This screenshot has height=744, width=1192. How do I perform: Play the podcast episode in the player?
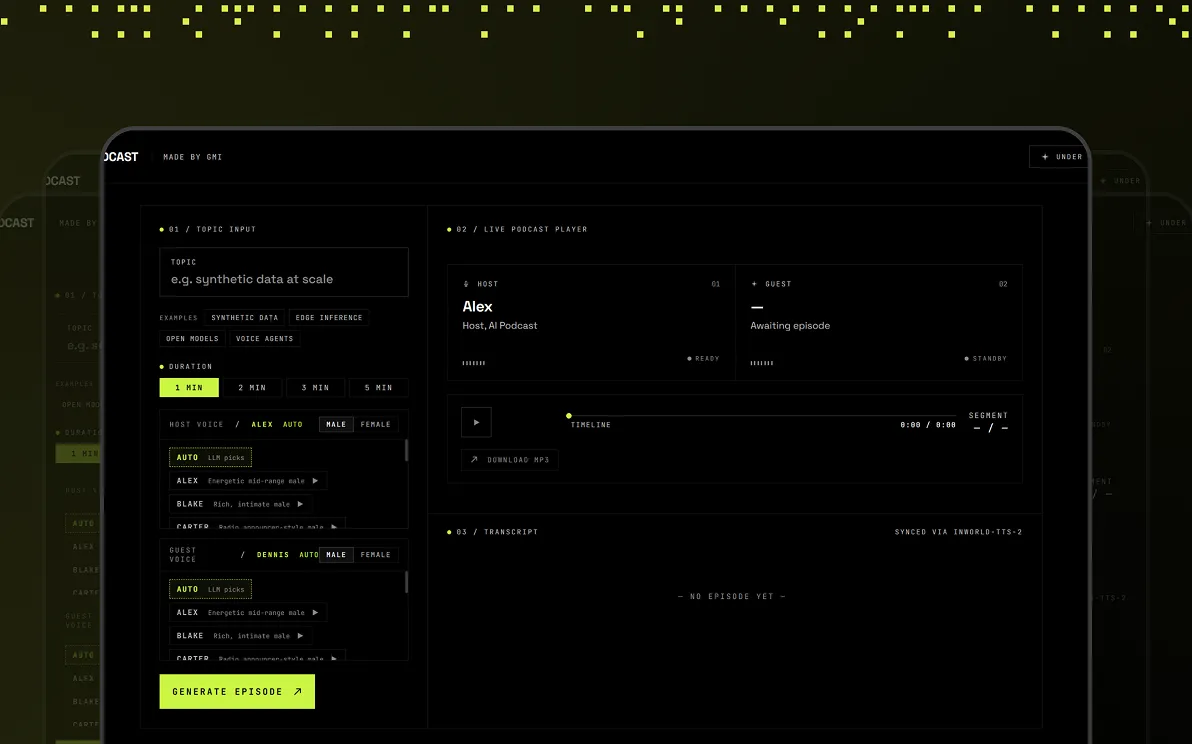tap(476, 422)
